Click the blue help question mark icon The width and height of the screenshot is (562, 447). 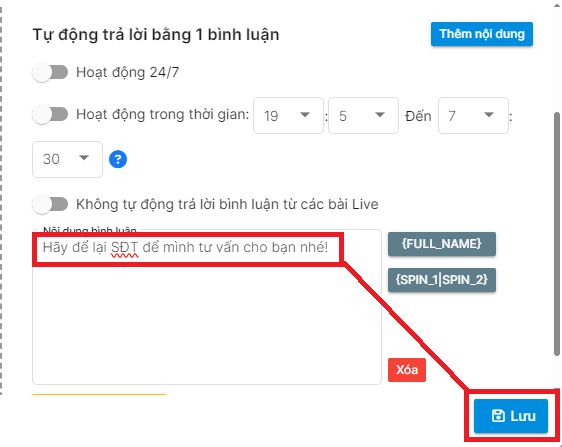point(118,159)
